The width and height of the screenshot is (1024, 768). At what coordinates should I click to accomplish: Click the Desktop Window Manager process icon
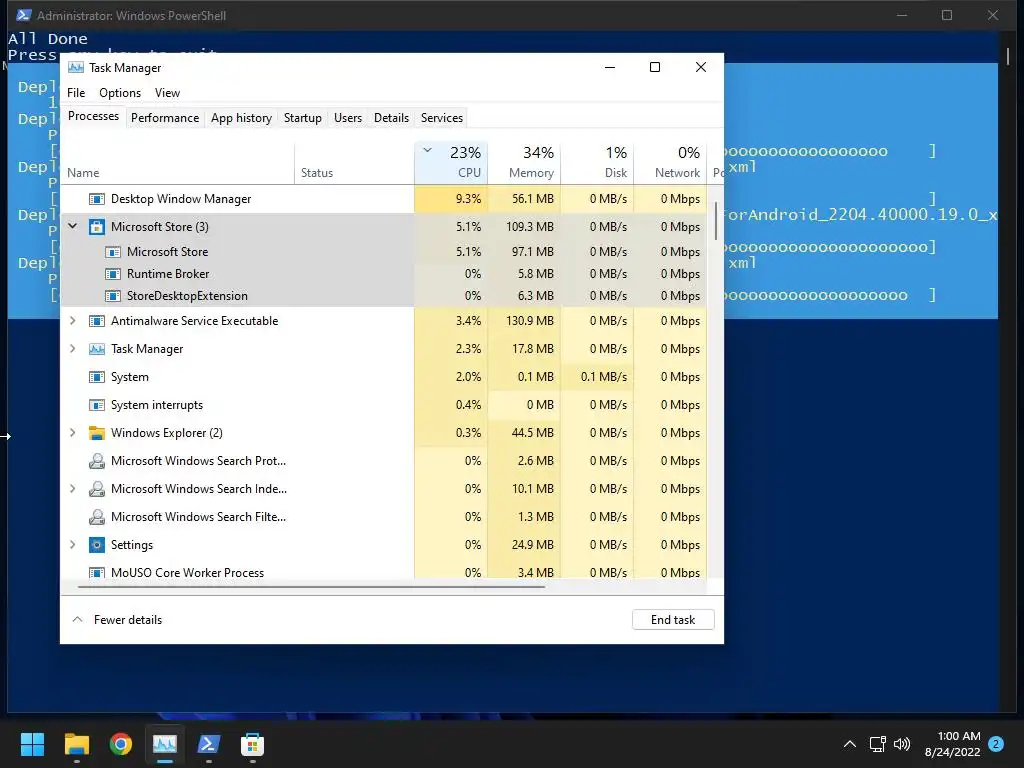(x=97, y=199)
